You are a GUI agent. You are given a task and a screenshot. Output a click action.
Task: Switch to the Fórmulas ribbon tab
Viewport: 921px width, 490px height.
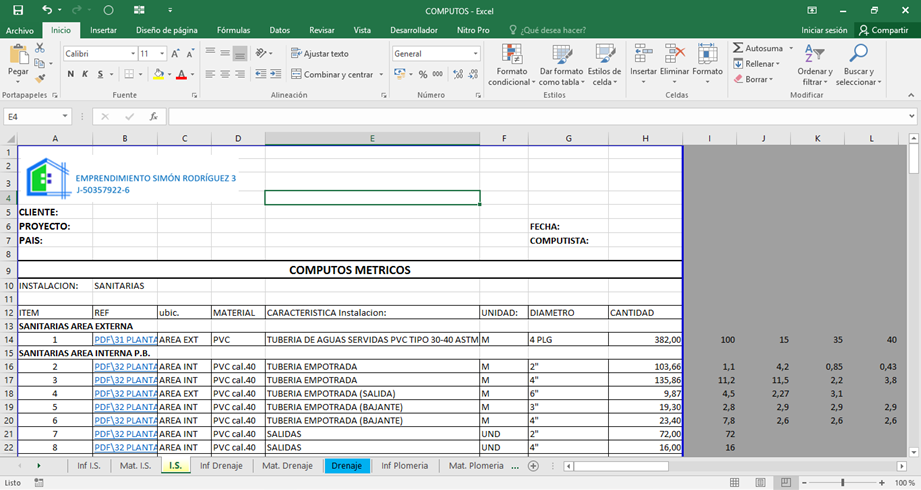coord(233,30)
